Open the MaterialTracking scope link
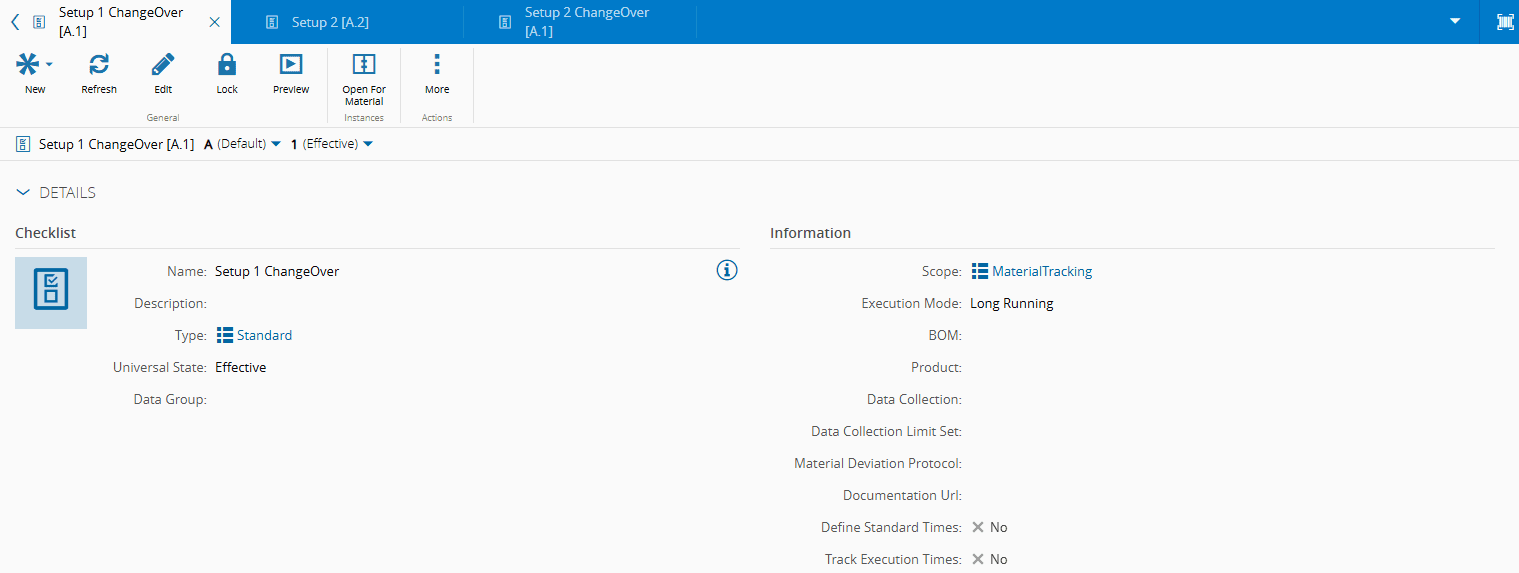This screenshot has width=1519, height=573. pos(1041,271)
